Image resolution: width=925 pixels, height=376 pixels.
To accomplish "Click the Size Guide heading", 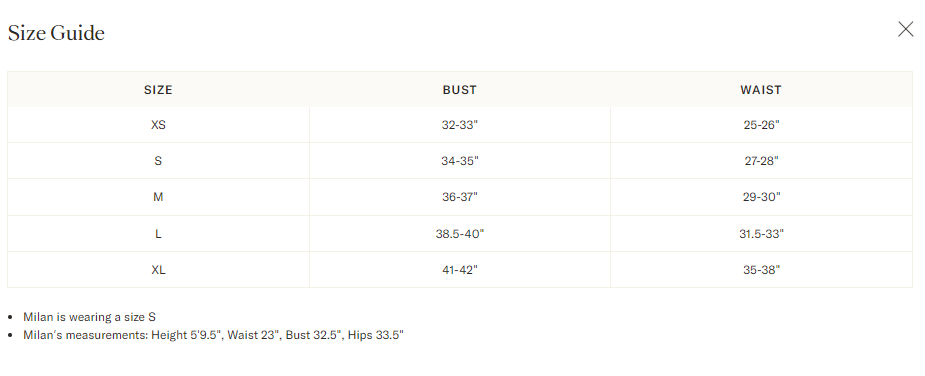I will 56,32.
